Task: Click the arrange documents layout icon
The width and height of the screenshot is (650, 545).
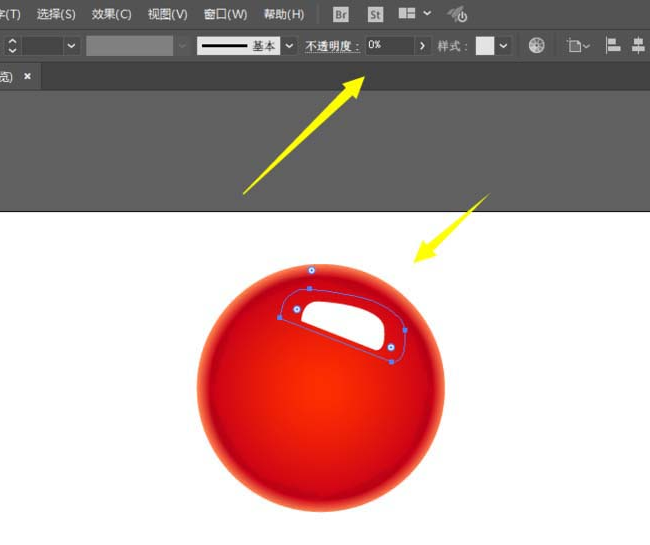Action: (407, 14)
